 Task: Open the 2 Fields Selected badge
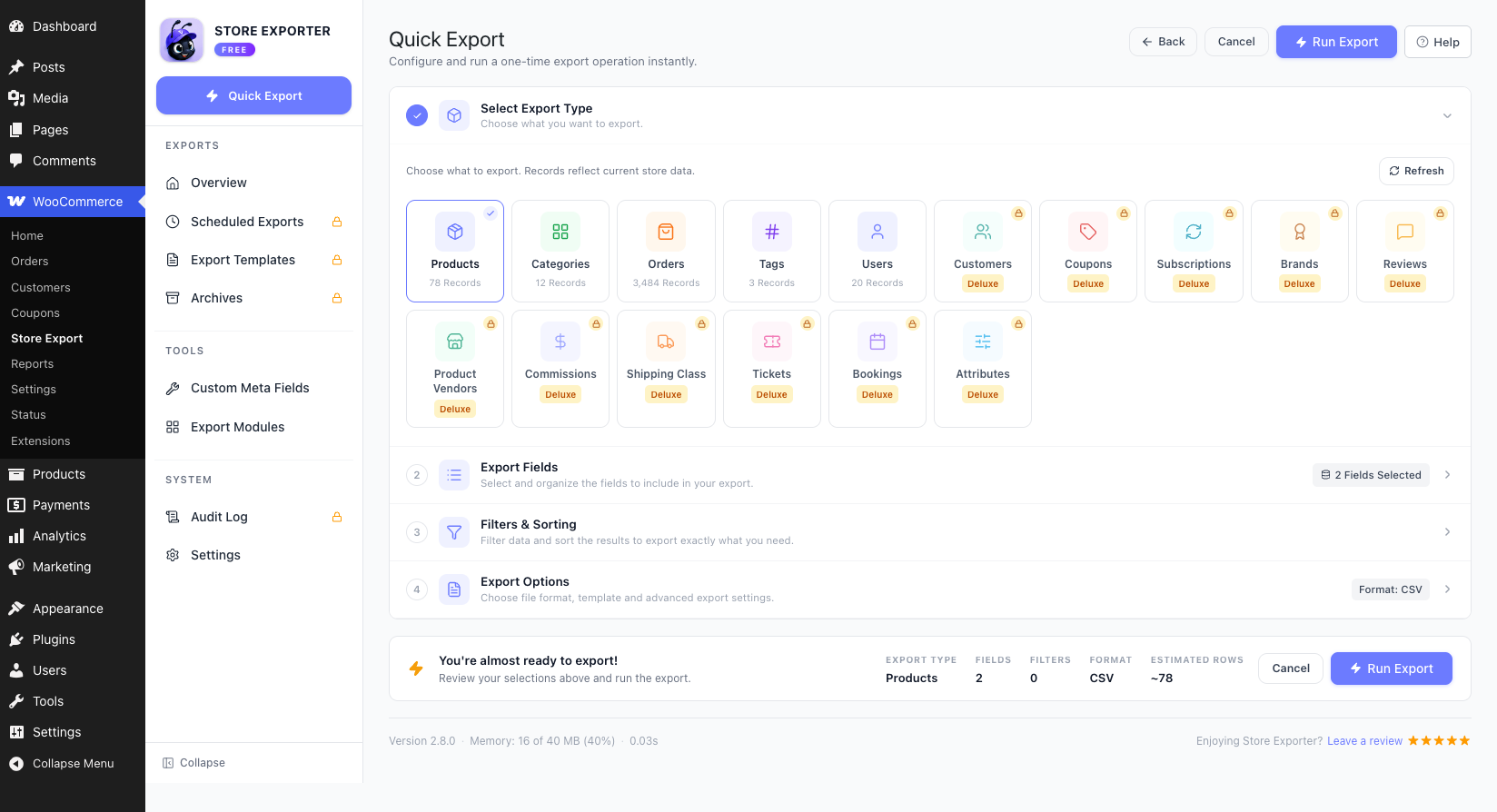(x=1371, y=475)
